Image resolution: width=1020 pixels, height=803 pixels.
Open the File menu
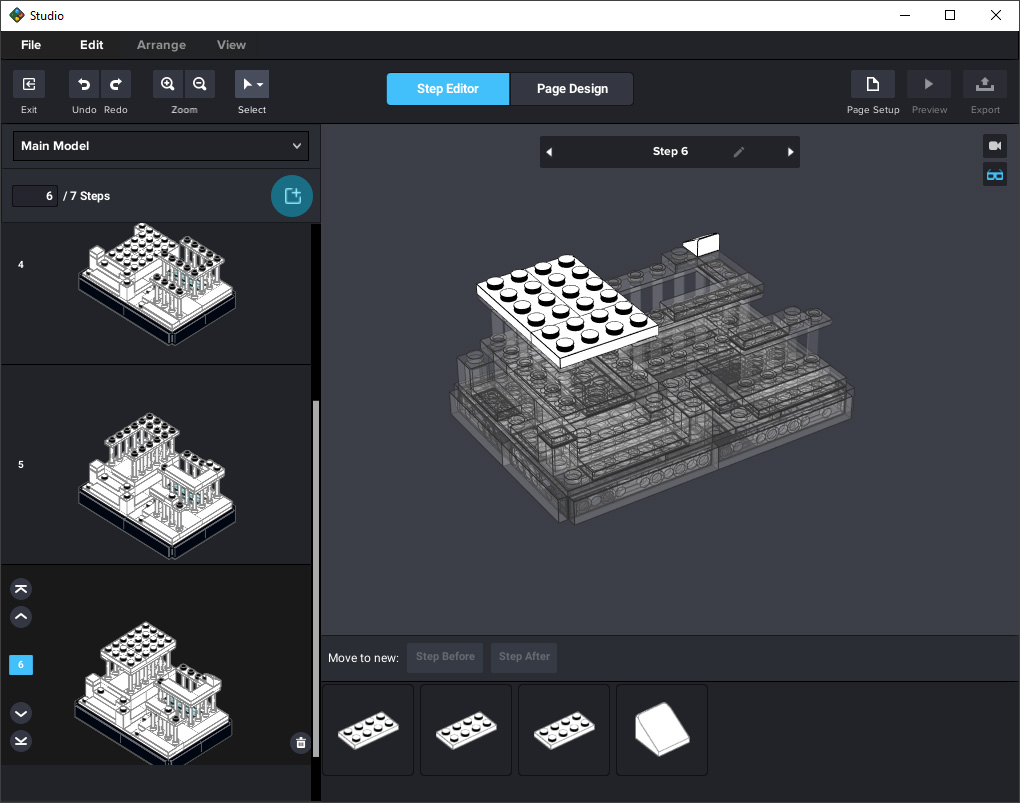point(31,45)
